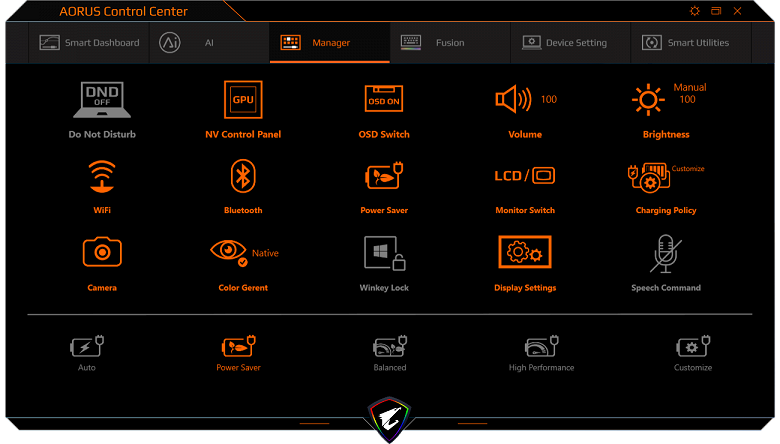
Task: Switch to the AI tab
Action: pos(209,43)
